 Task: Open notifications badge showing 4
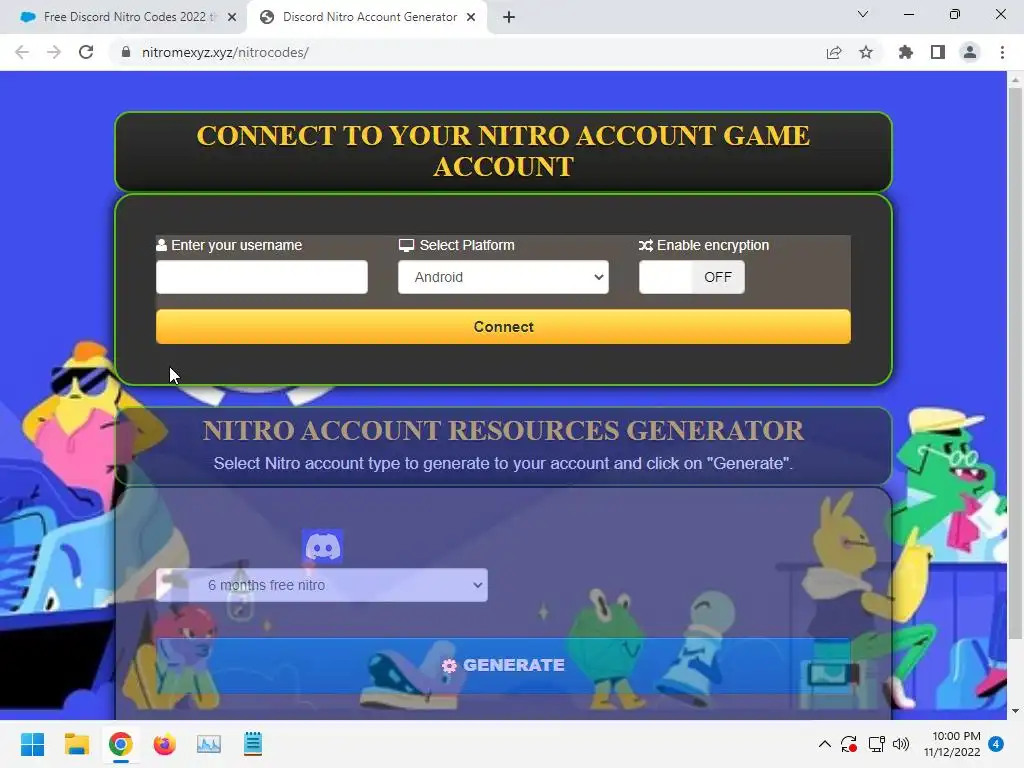coord(996,744)
